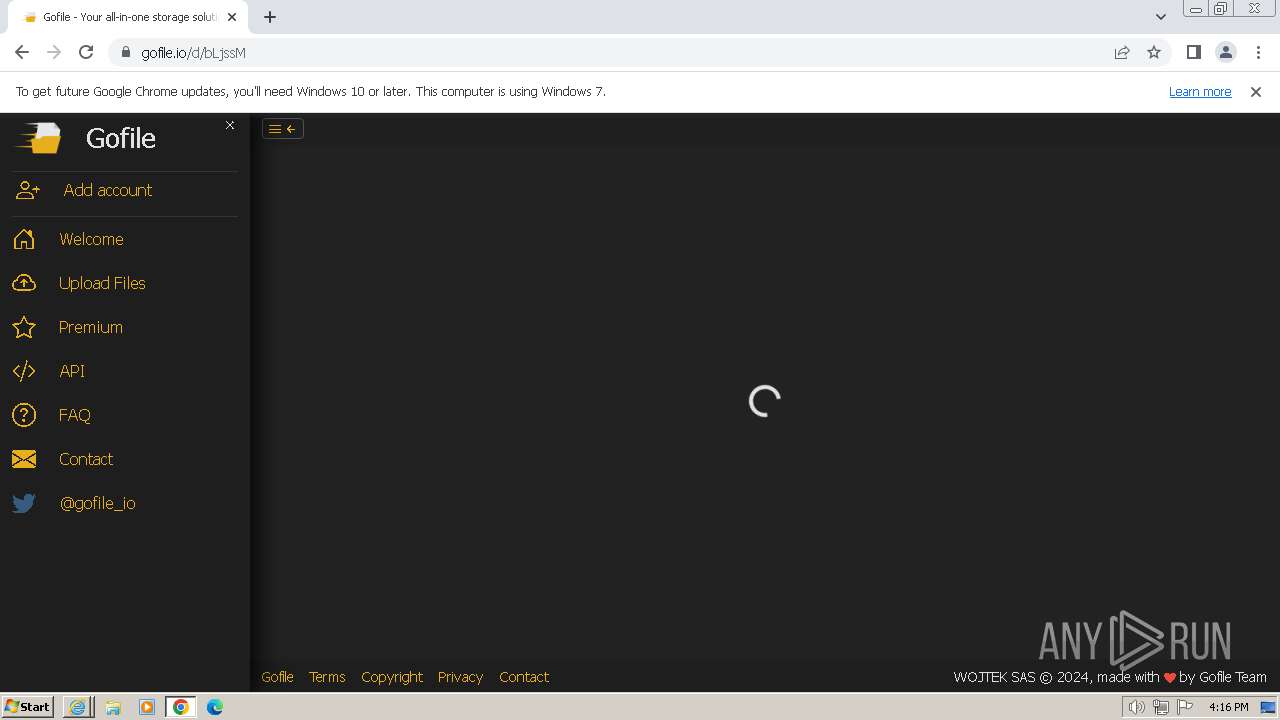Click the address bar URL
The height and width of the screenshot is (720, 1280).
[x=193, y=53]
